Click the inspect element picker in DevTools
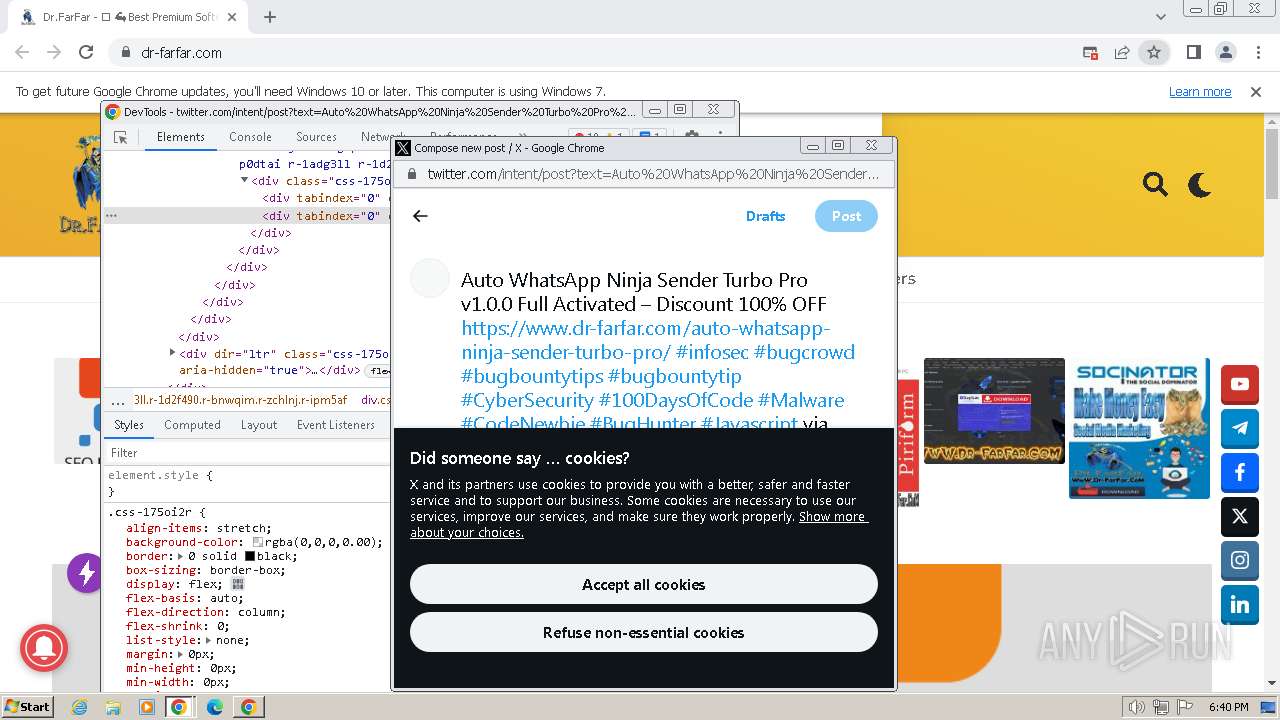Screen dimensions: 1280x720 click(x=121, y=137)
